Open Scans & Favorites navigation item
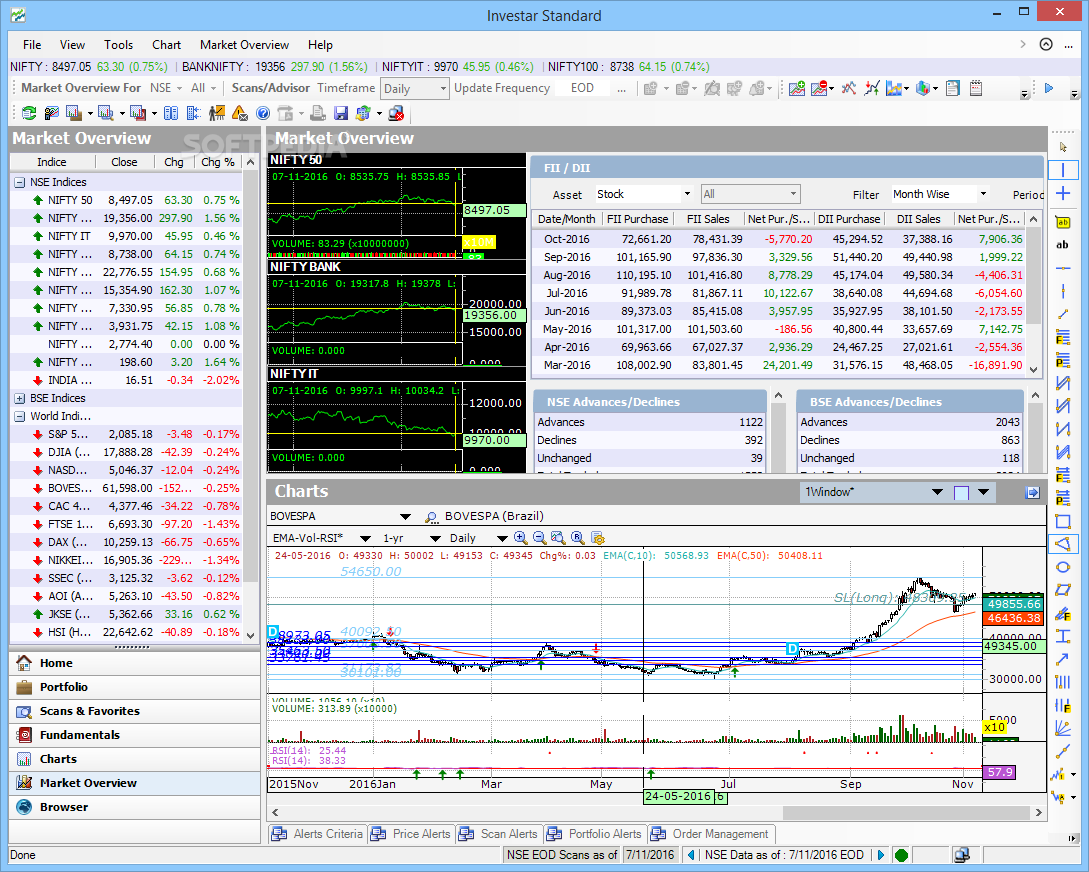This screenshot has width=1089, height=872. point(135,711)
